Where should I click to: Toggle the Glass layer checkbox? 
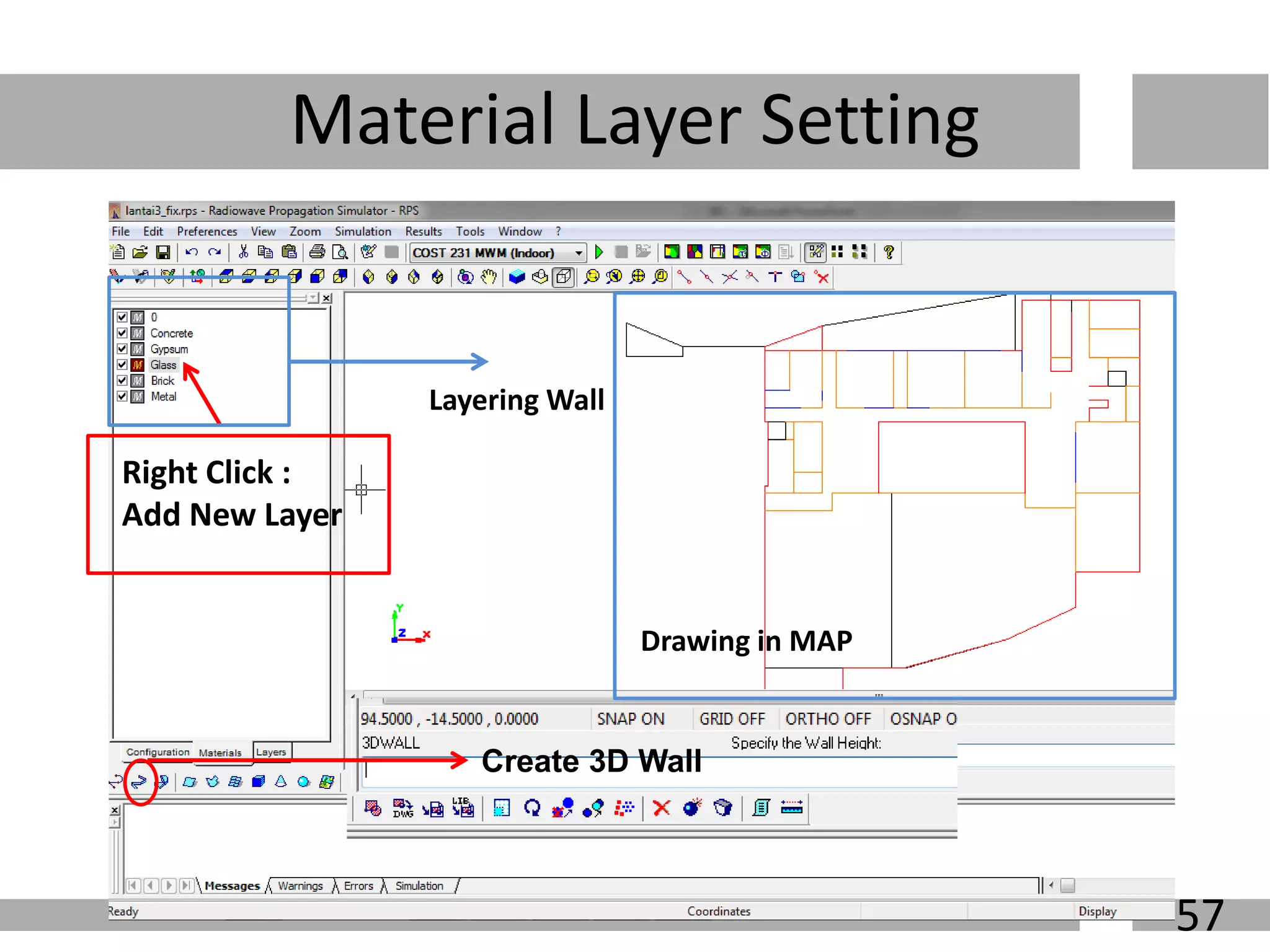click(122, 365)
